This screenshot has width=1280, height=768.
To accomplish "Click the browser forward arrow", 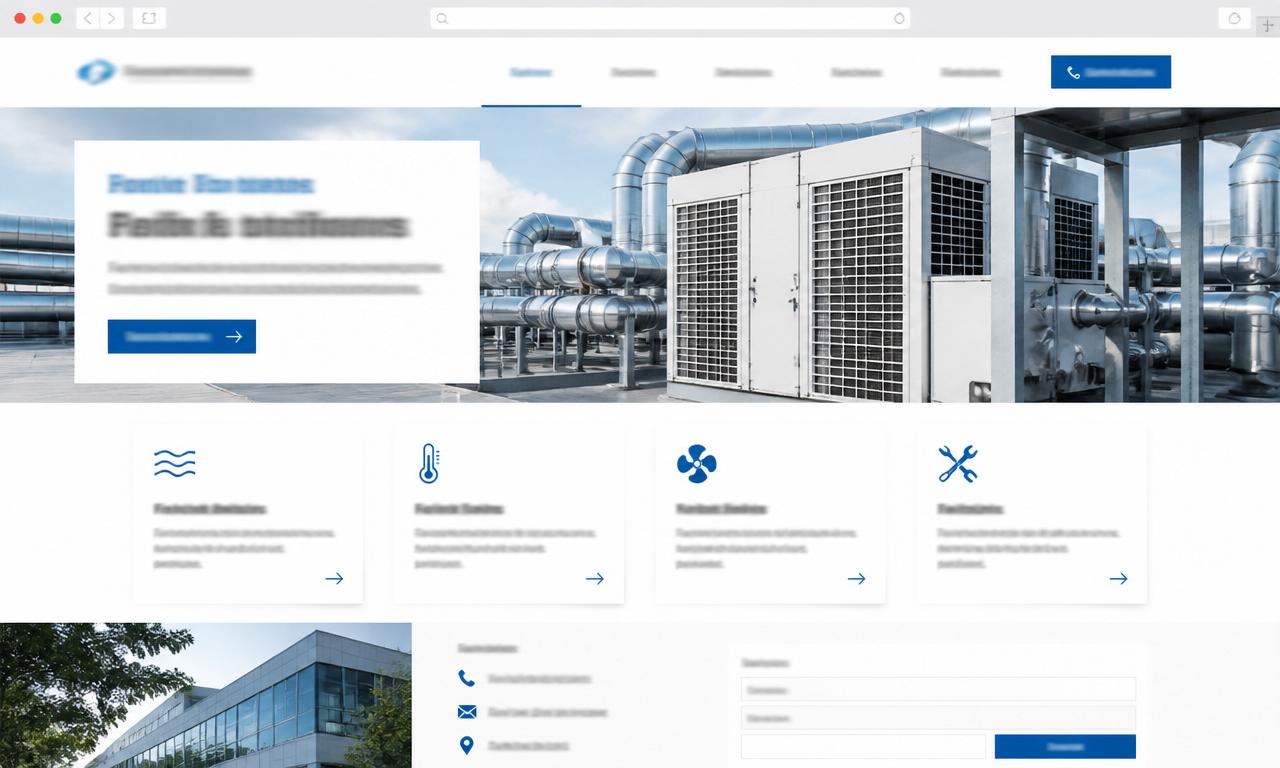I will click(x=112, y=18).
